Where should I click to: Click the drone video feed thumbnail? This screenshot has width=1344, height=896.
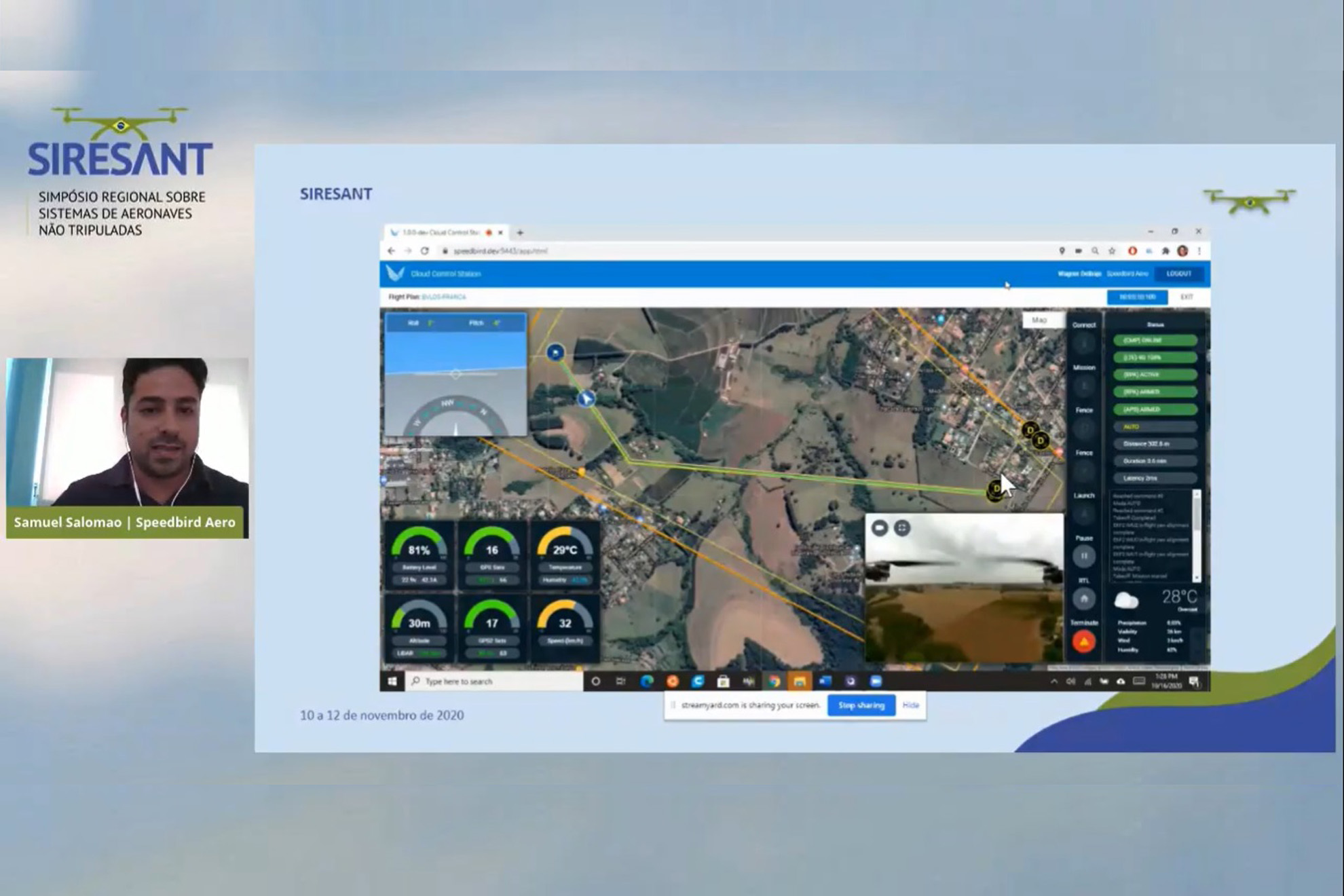(964, 588)
